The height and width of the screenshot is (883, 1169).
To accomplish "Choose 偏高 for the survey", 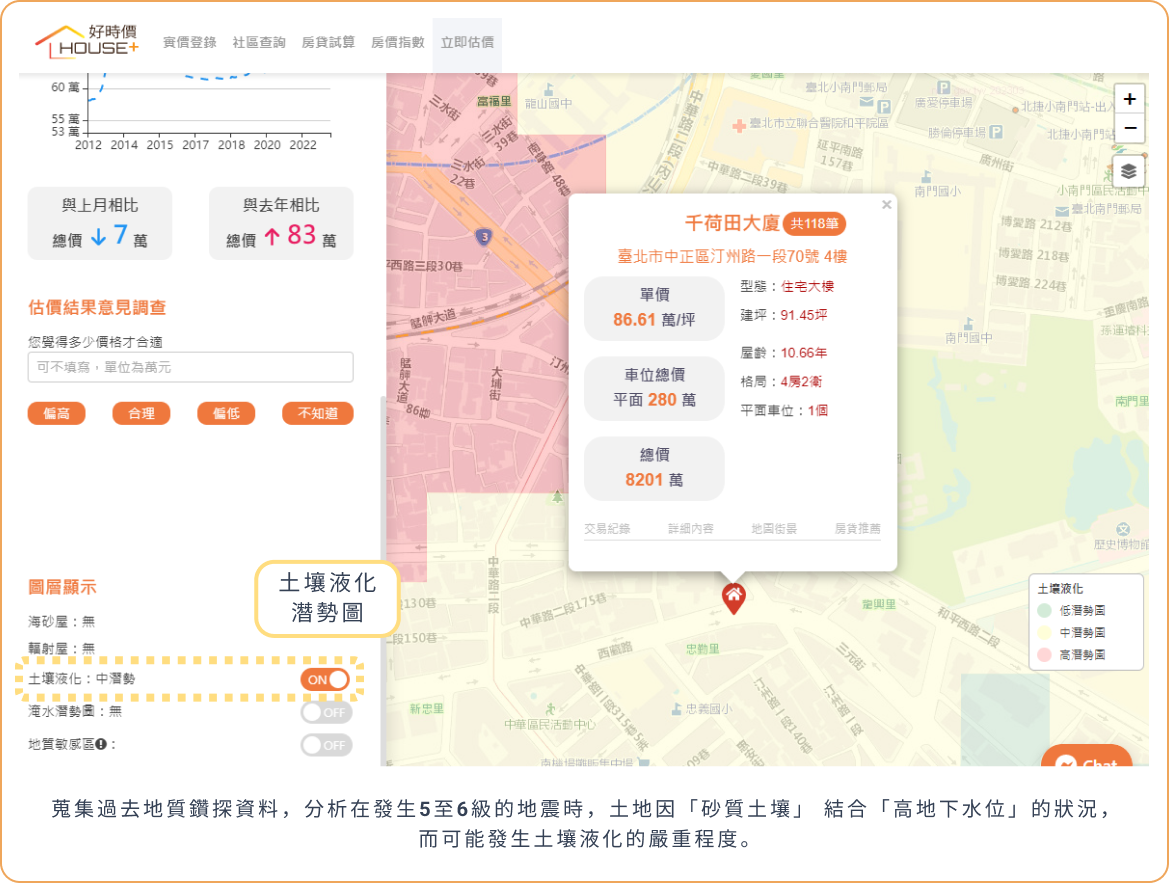I will pos(56,413).
